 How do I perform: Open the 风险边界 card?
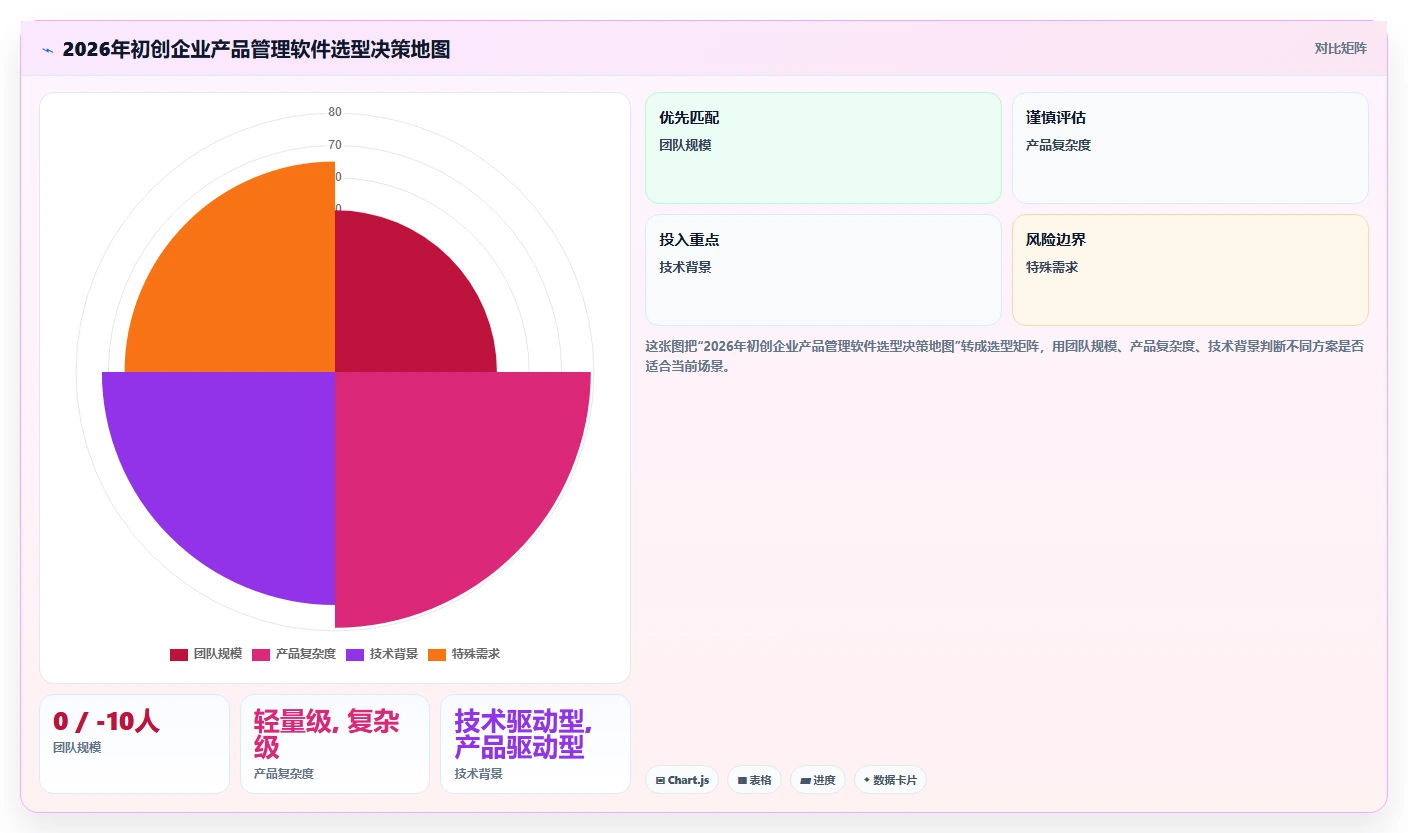1190,270
